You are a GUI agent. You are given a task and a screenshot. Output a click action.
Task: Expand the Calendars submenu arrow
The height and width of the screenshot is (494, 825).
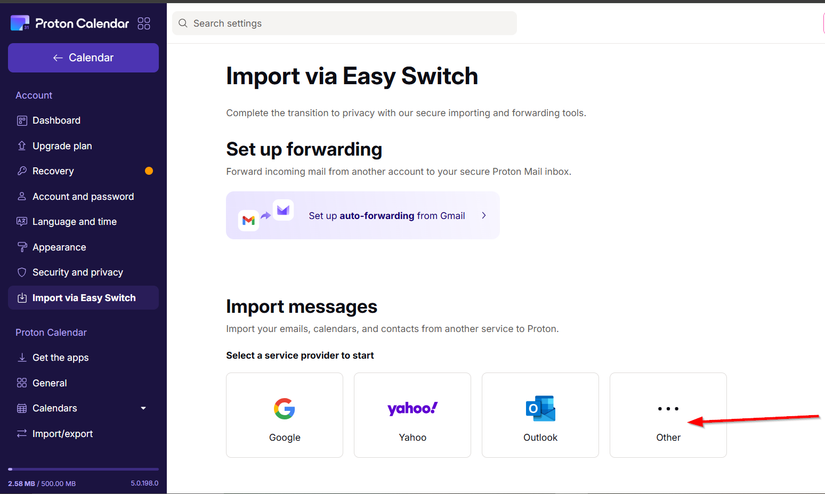click(143, 408)
